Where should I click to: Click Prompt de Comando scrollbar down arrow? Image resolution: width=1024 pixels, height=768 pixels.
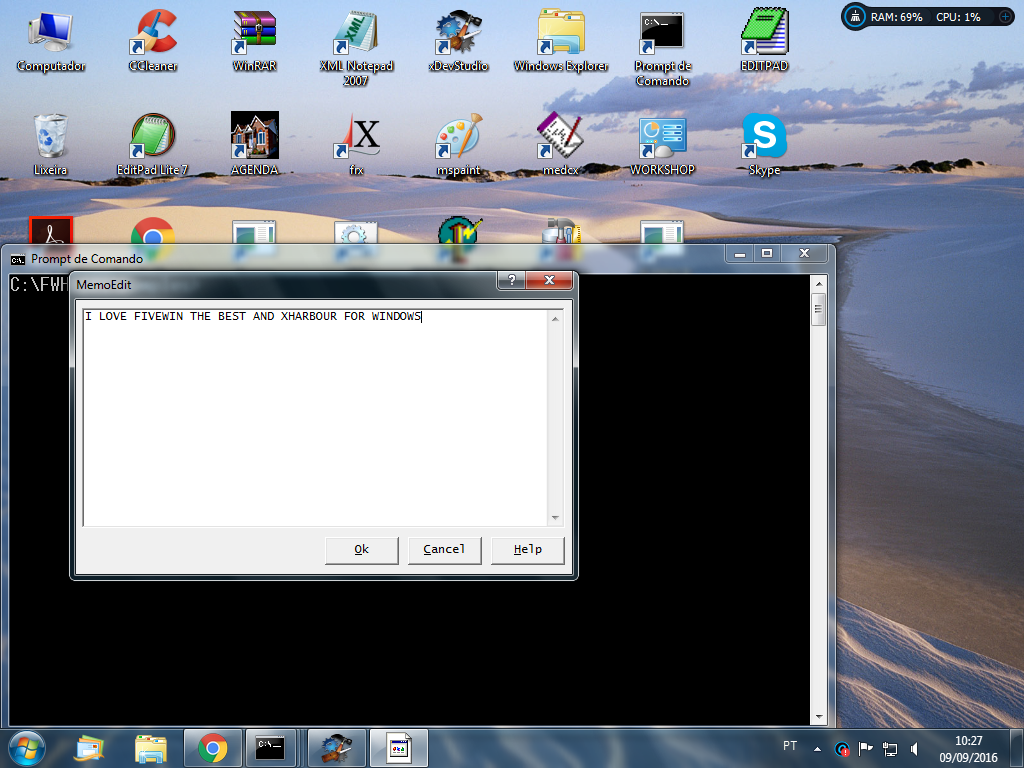(x=819, y=716)
